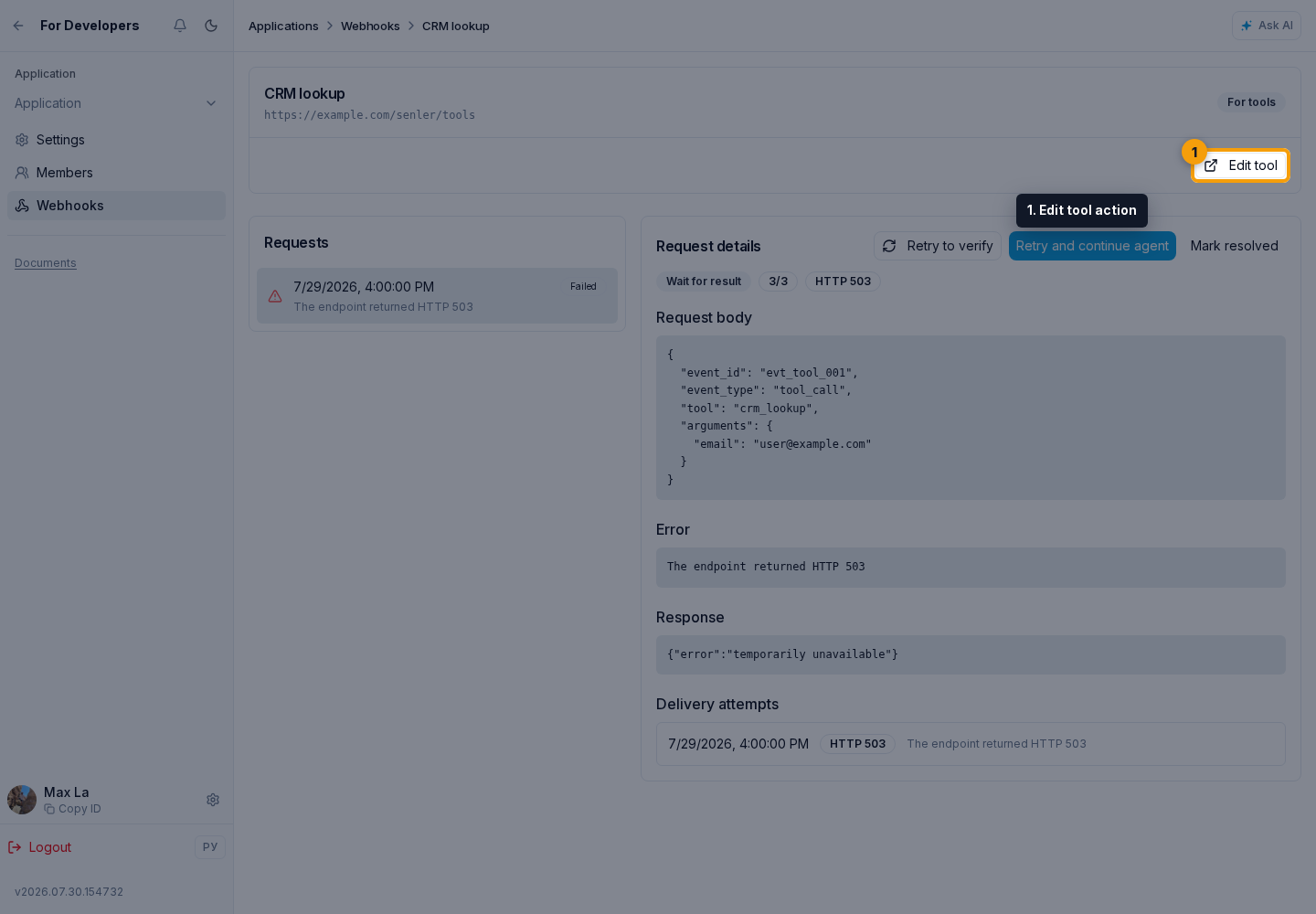Click the Members people icon
This screenshot has width=1316, height=914.
(22, 173)
